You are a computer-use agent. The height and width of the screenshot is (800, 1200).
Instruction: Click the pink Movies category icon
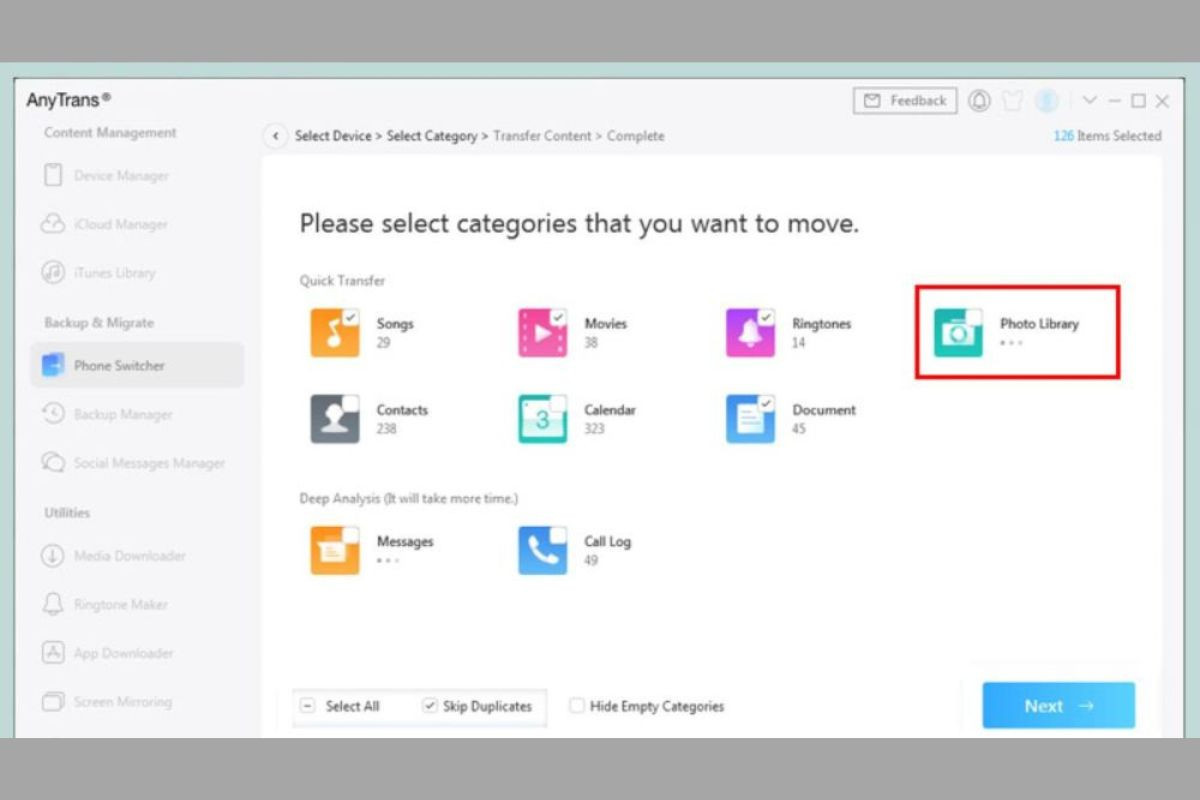[542, 333]
